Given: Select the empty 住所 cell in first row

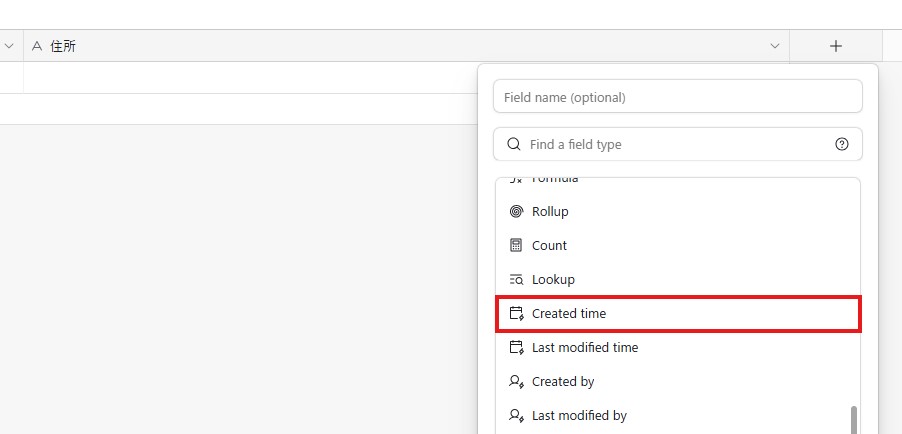Looking at the screenshot, I should coord(250,78).
